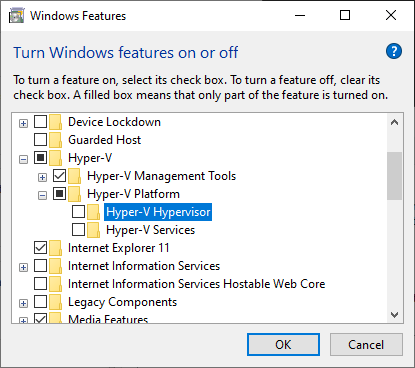Click the Hyper-V Platform folder icon
Screen dimensions: 415x368
(x=74, y=194)
